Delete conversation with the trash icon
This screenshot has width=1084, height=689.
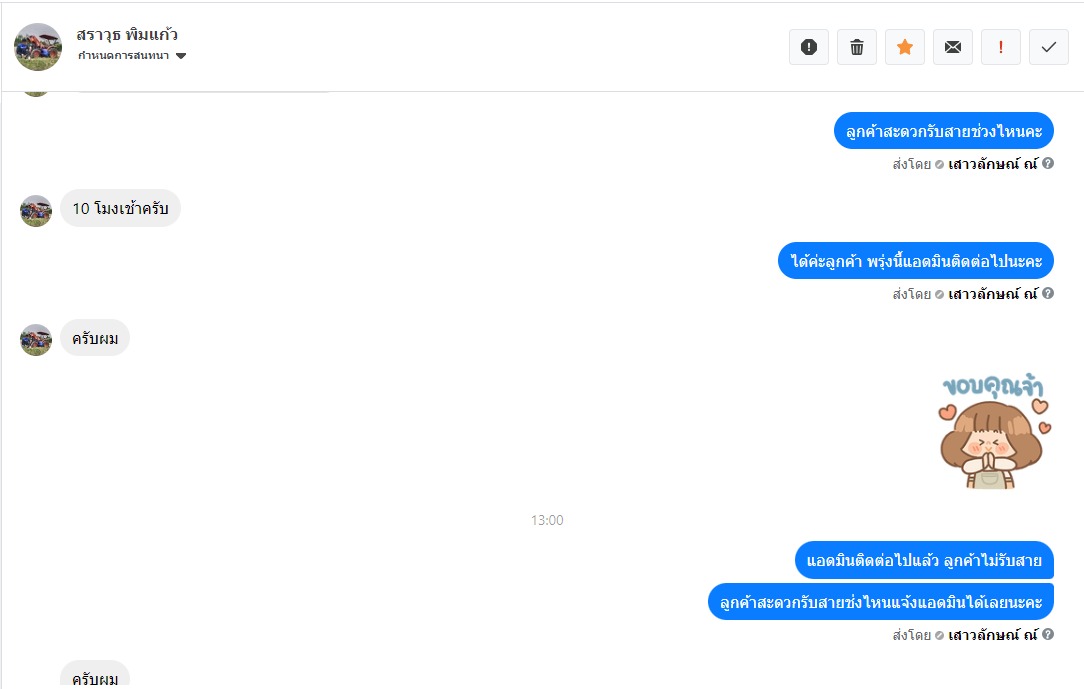pos(857,47)
